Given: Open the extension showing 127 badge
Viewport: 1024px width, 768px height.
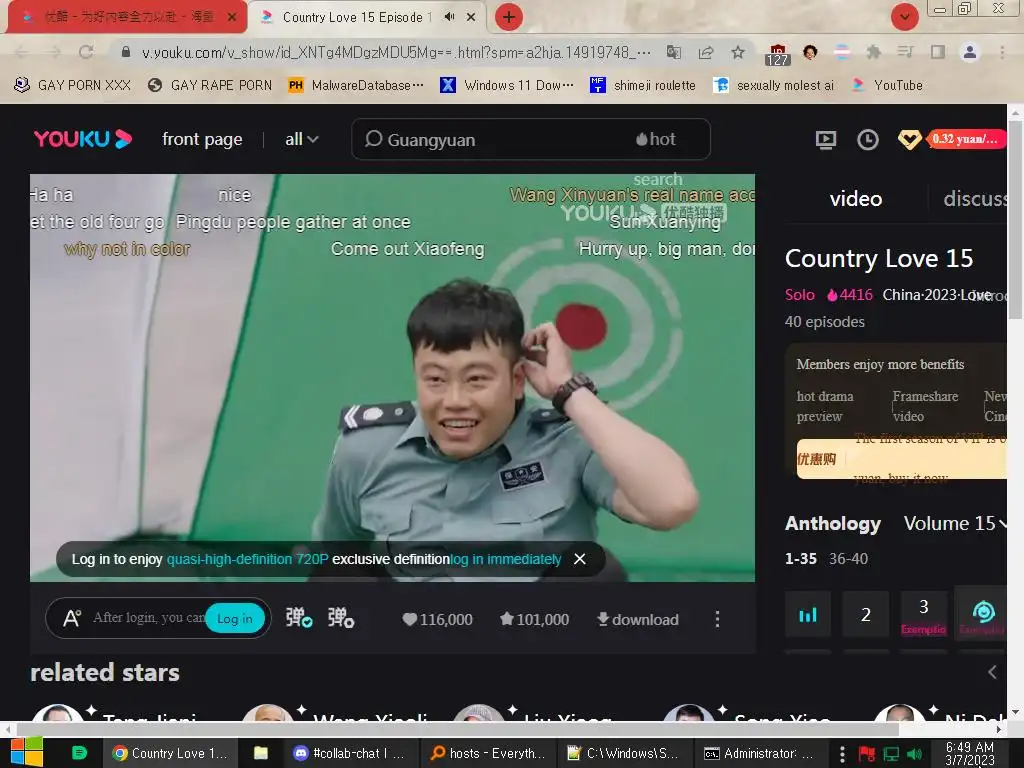Looking at the screenshot, I should point(777,54).
